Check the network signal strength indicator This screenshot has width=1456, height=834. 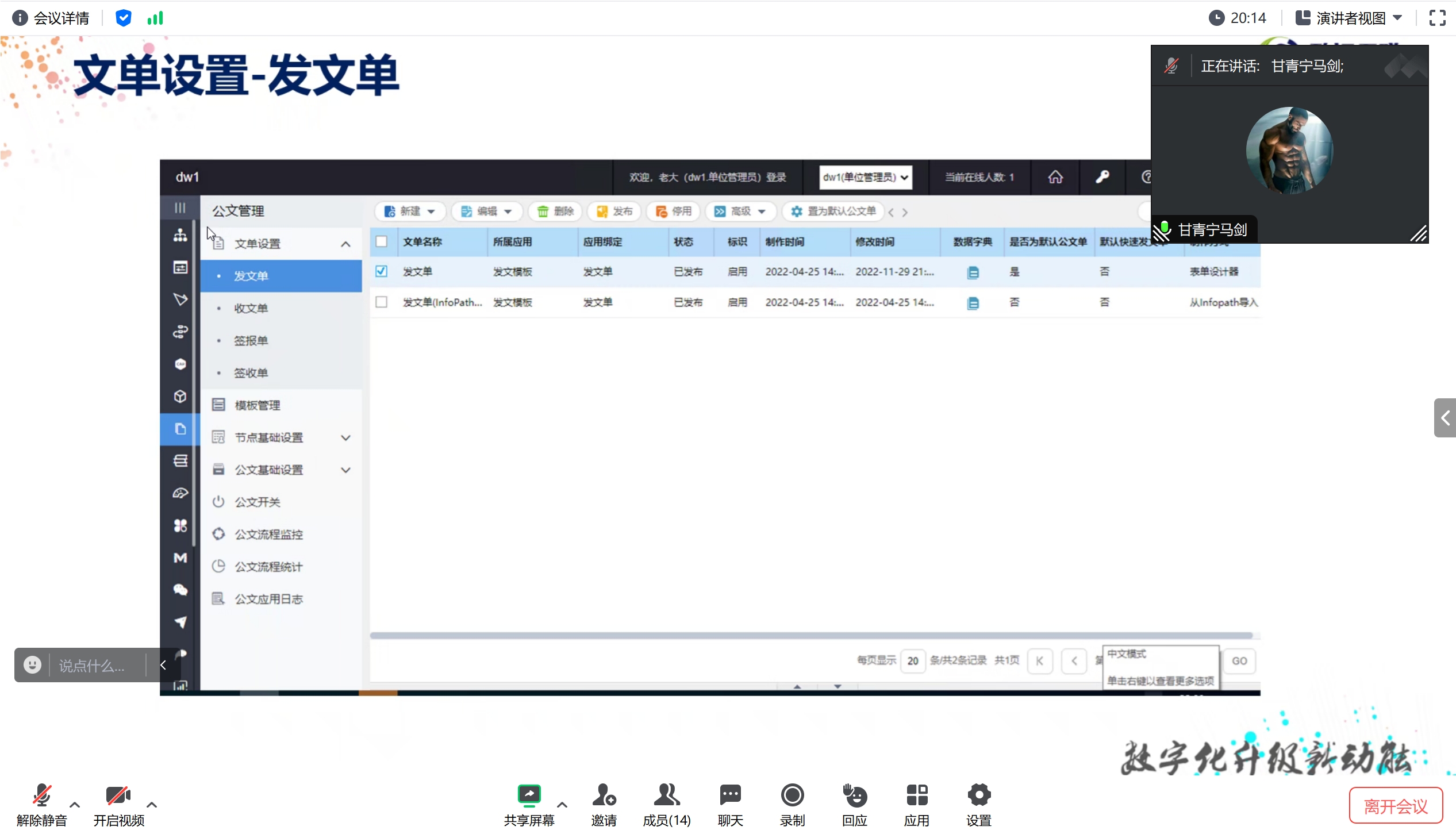(155, 18)
